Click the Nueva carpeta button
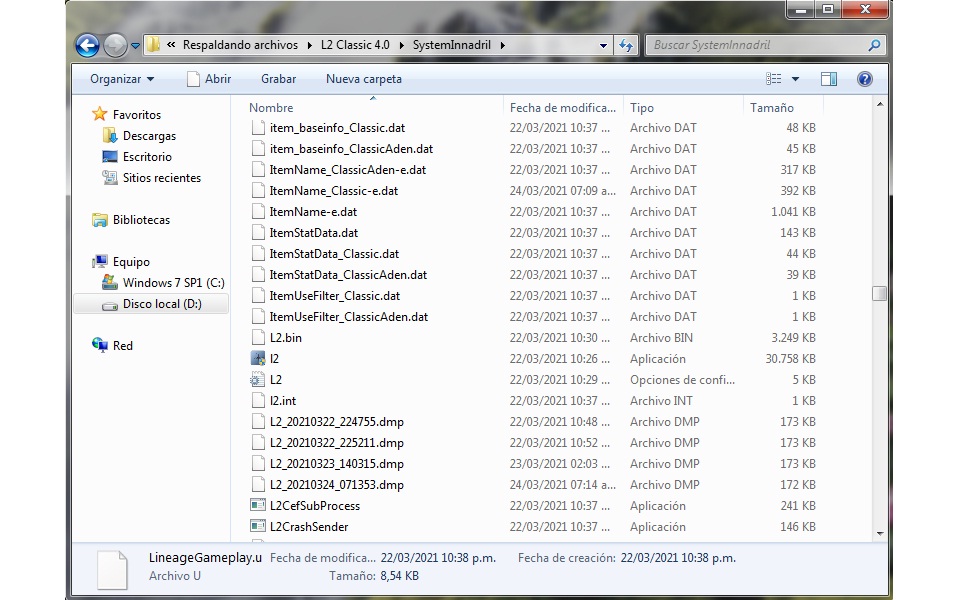 click(x=364, y=79)
